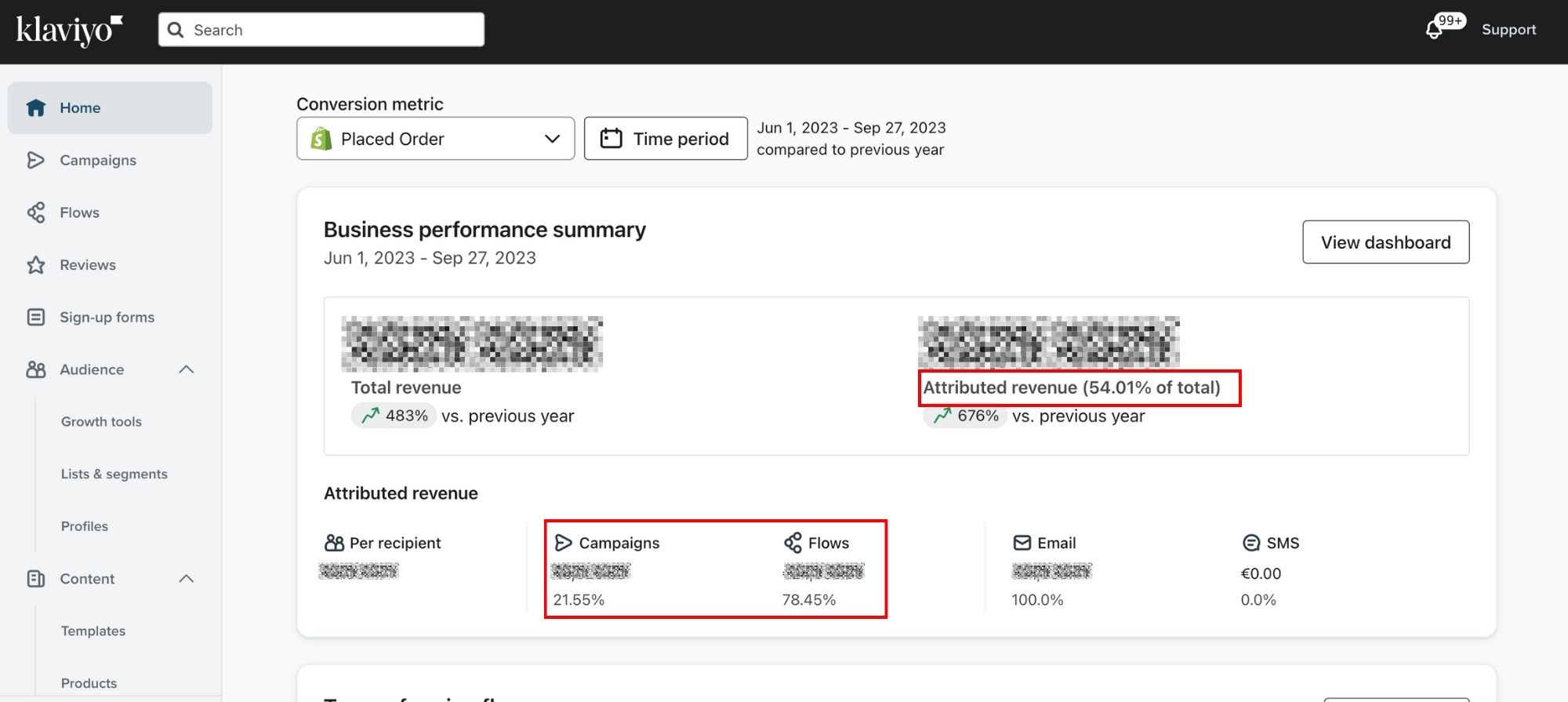Click the View dashboard button
Viewport: 1568px width, 702px height.
point(1385,242)
